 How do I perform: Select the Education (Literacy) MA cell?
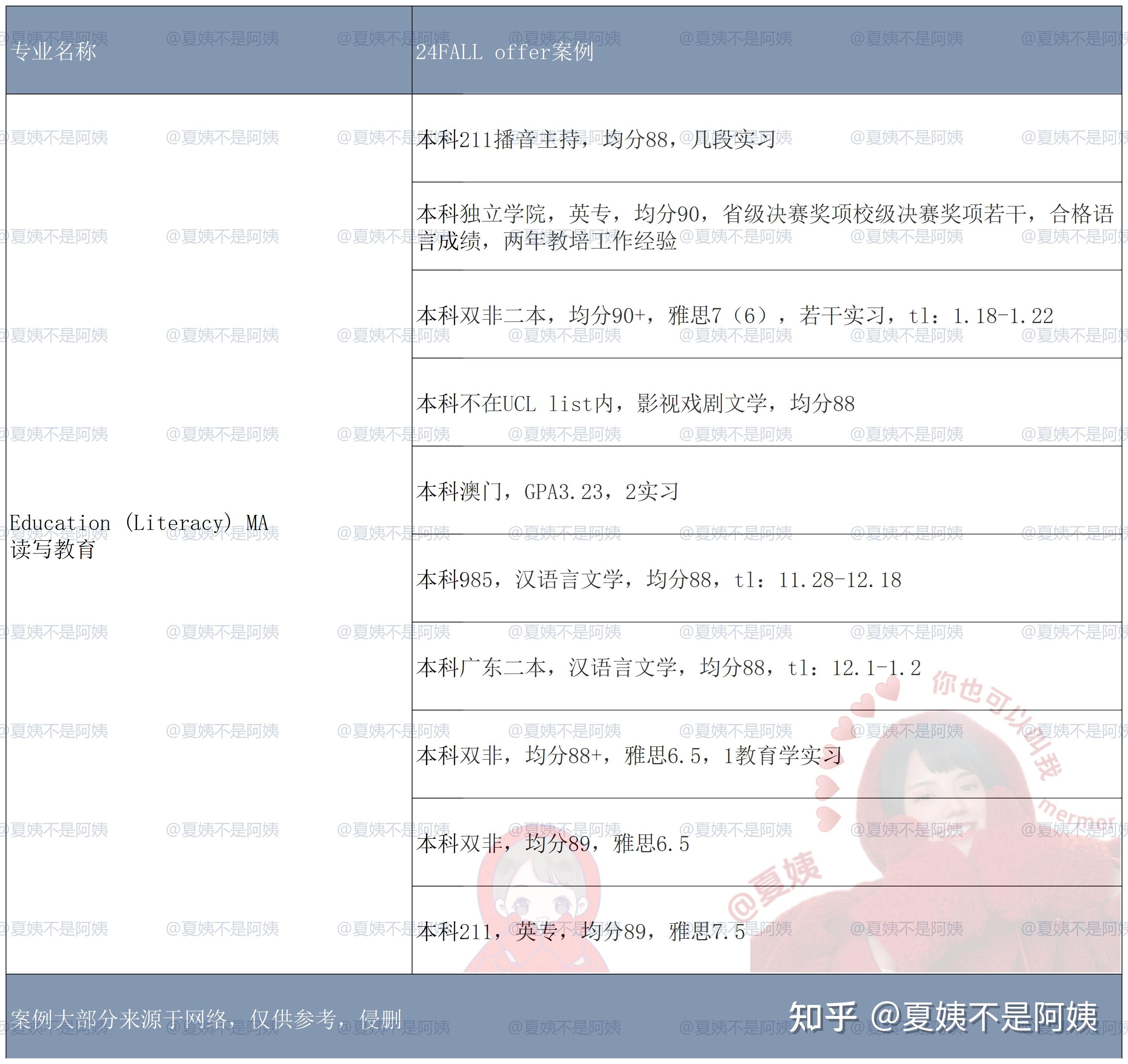(x=139, y=523)
